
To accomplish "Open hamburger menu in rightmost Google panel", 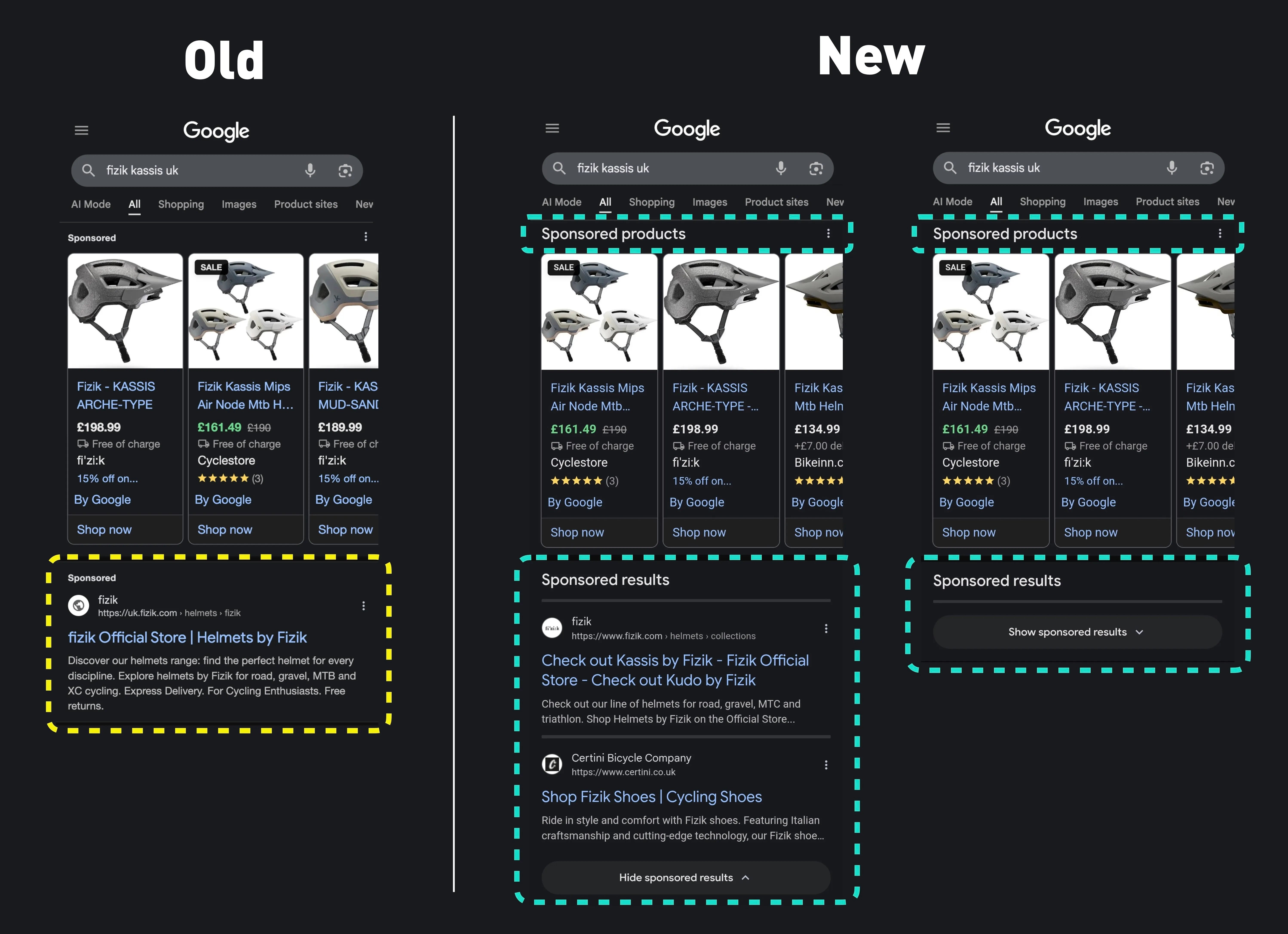I will point(943,128).
